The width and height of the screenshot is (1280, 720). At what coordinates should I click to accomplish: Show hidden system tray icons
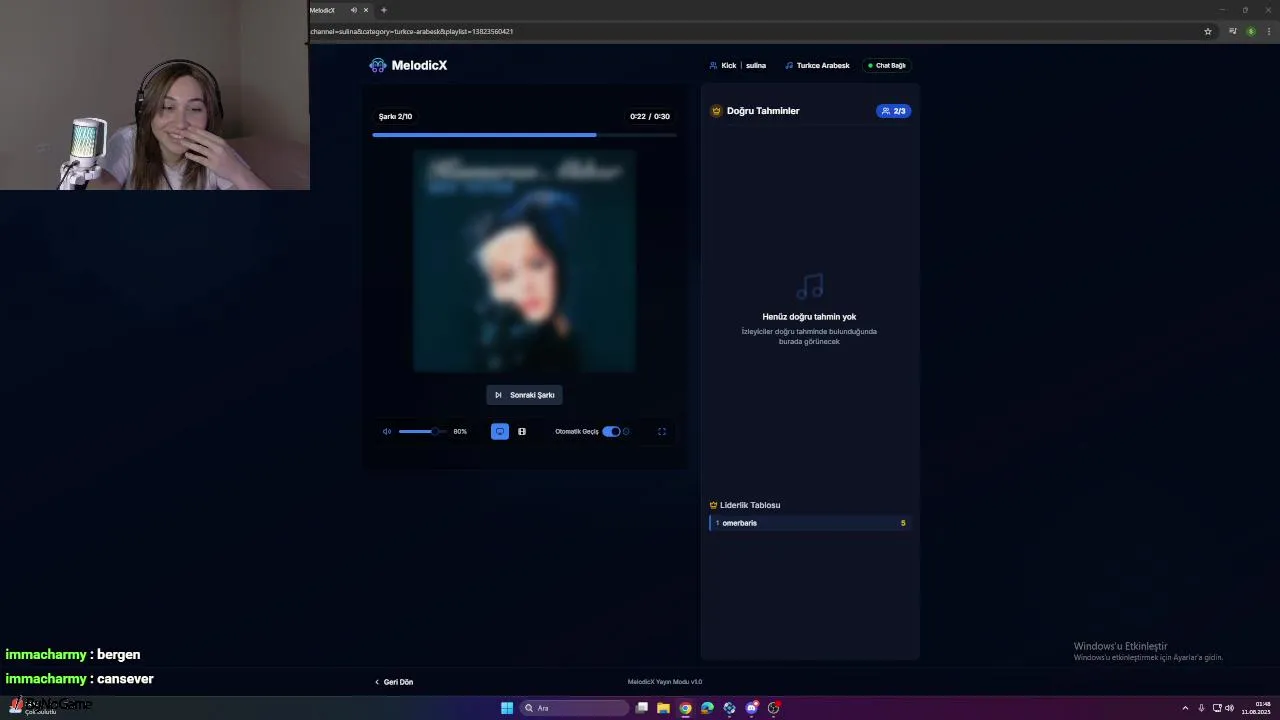[1185, 708]
